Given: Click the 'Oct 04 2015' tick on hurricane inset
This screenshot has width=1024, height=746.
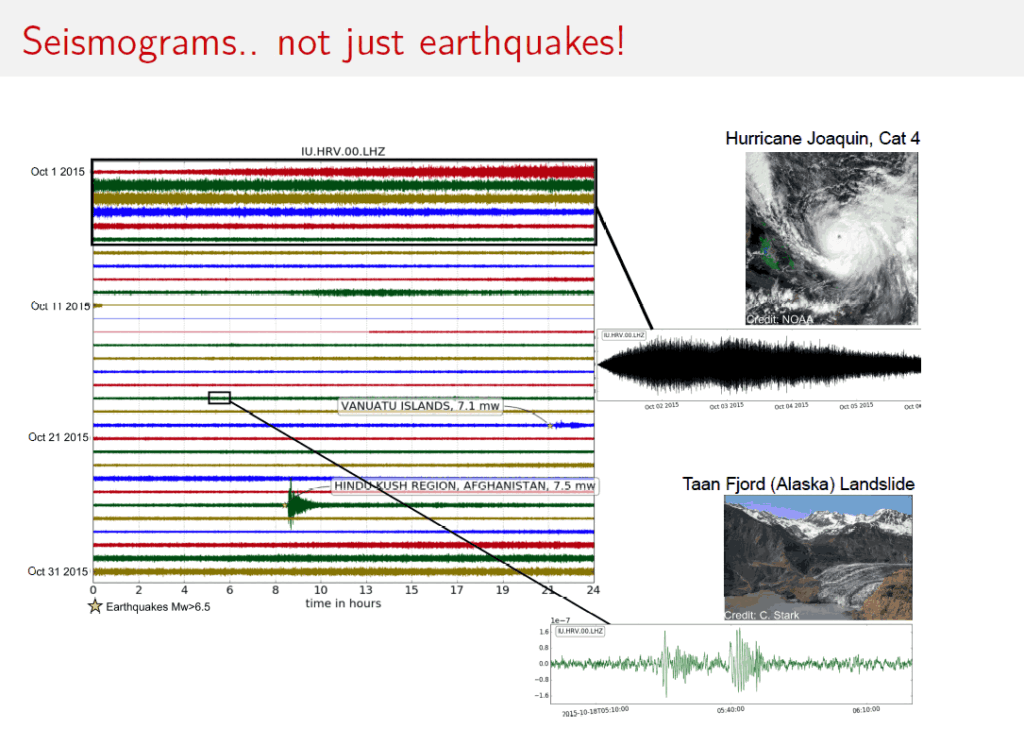Looking at the screenshot, I should tap(792, 406).
